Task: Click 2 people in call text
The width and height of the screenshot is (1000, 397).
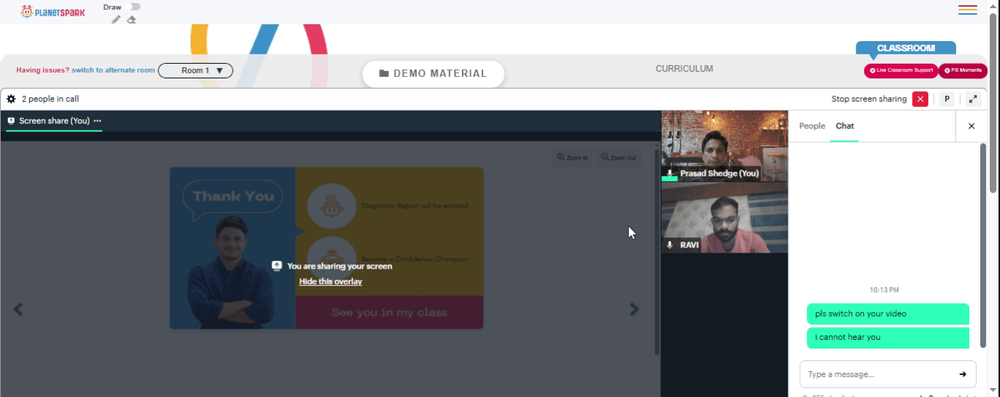Action: tap(50, 99)
